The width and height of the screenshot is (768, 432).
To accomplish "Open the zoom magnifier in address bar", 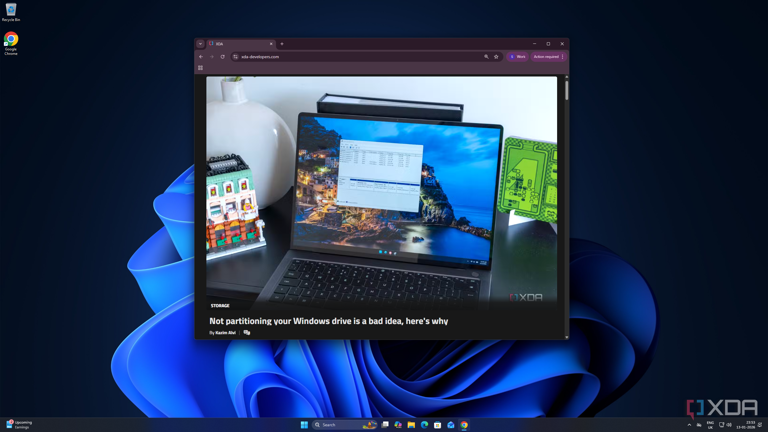I will click(x=487, y=57).
